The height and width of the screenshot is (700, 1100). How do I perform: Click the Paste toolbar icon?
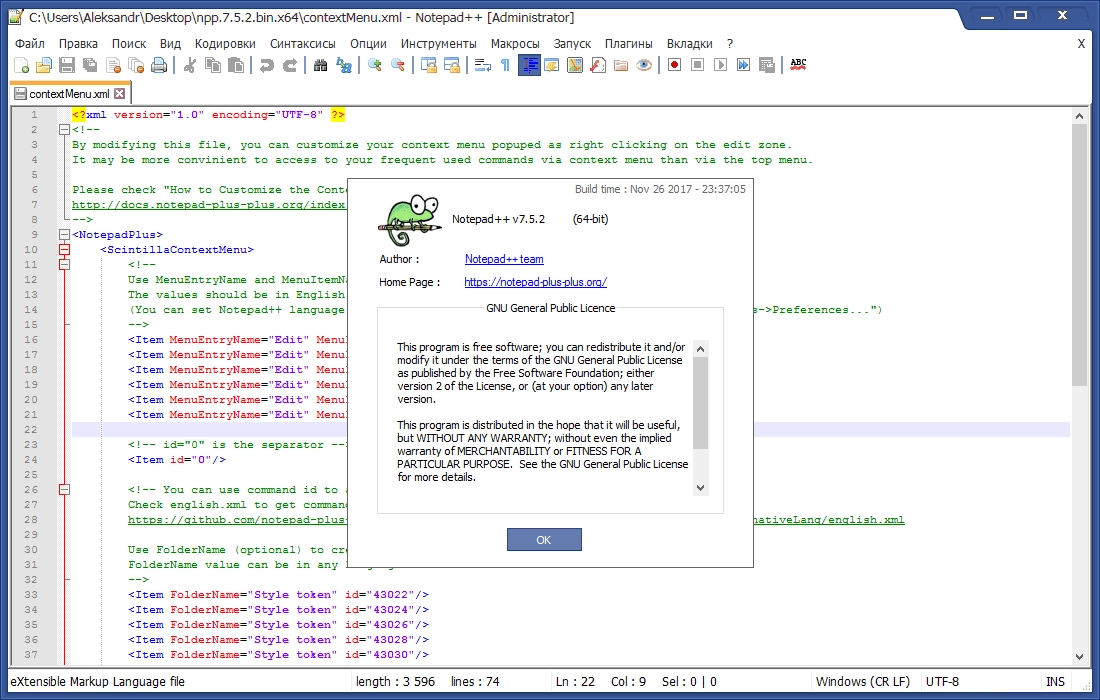click(x=236, y=65)
